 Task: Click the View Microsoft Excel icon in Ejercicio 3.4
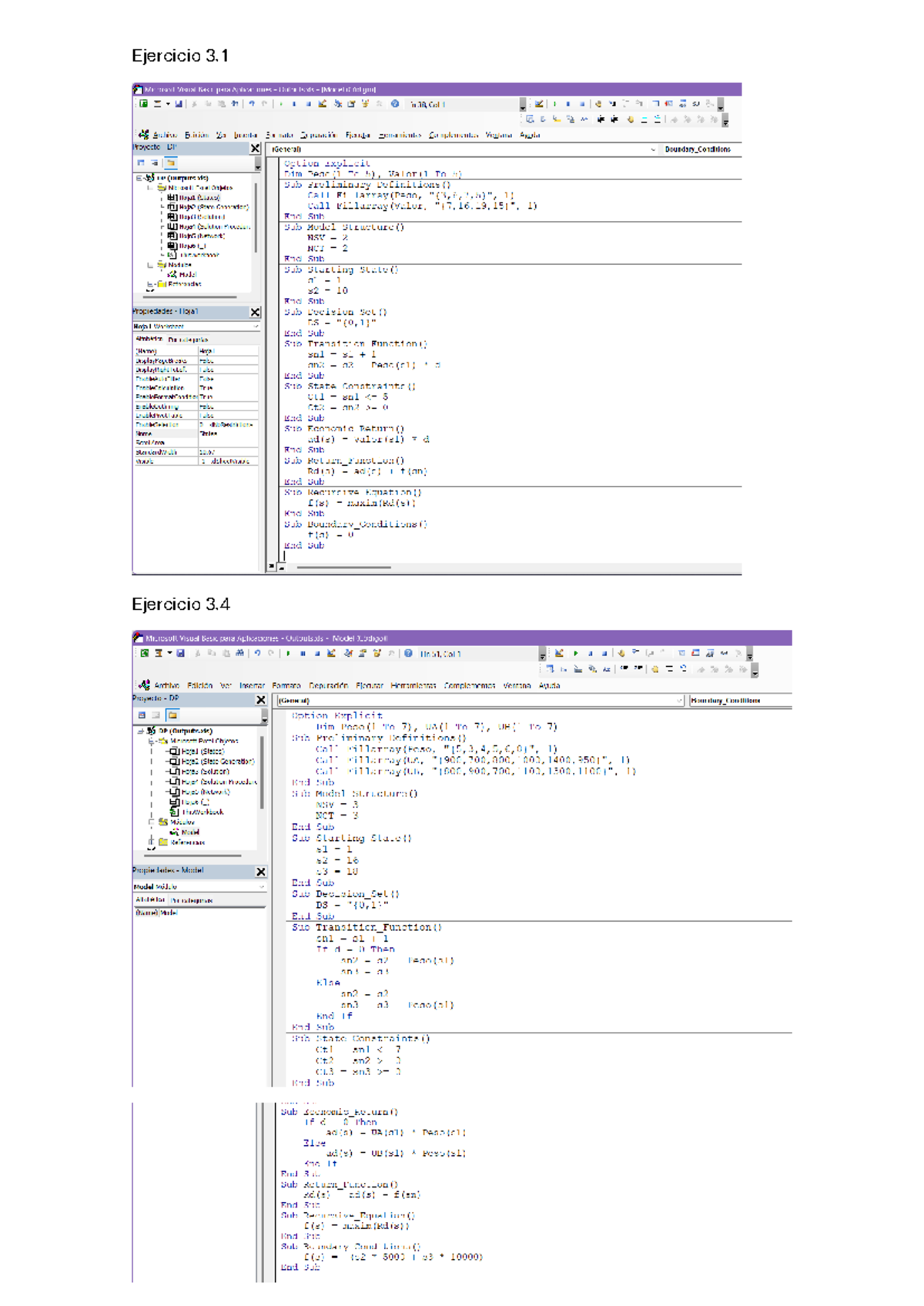(144, 654)
